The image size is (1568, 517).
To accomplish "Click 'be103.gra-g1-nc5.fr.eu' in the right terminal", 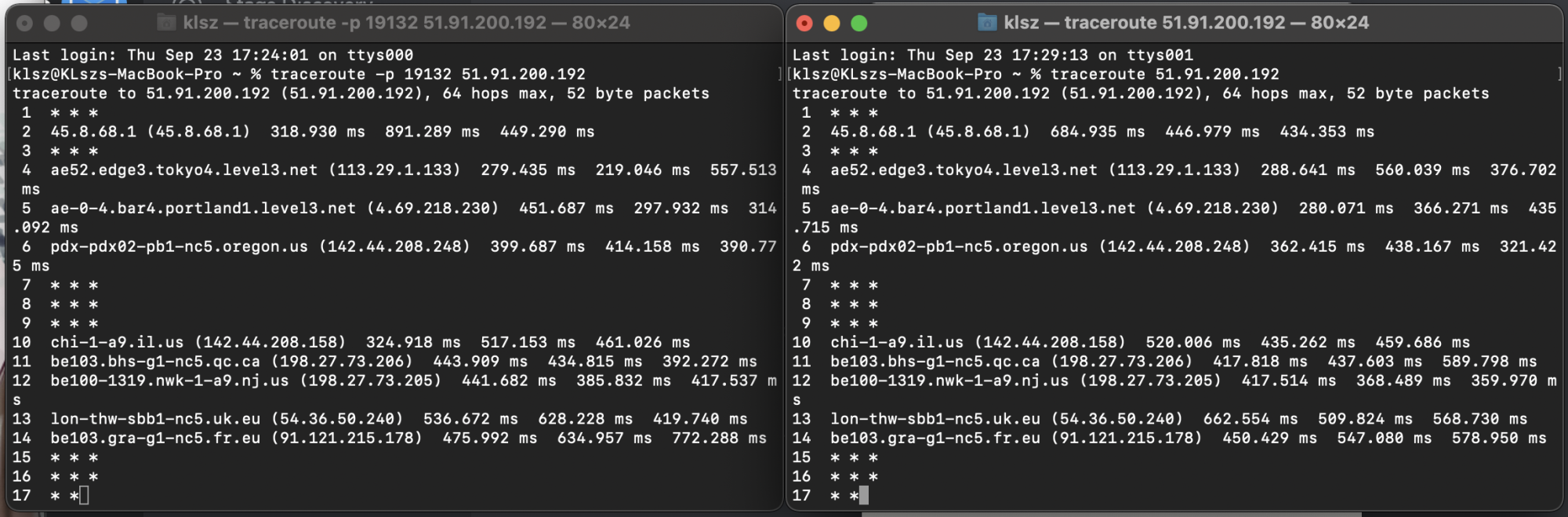I will coord(935,439).
